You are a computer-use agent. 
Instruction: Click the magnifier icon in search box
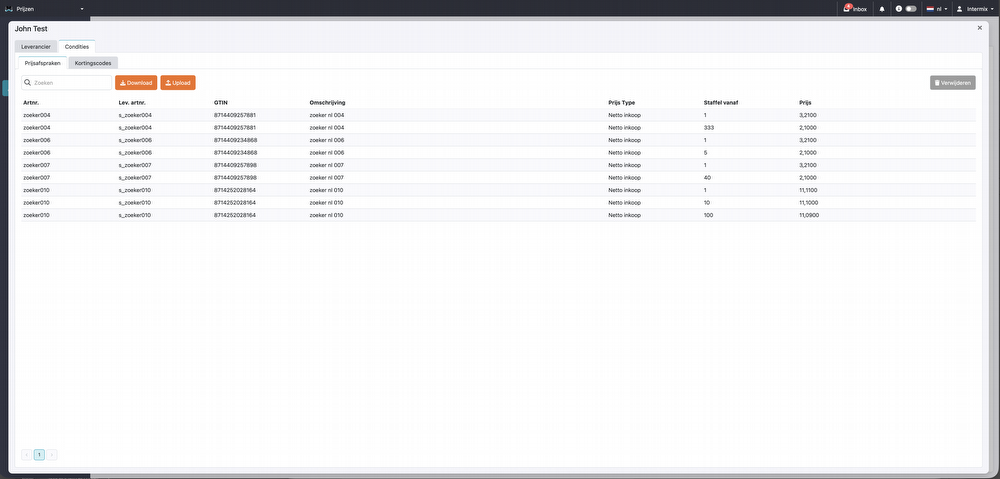(x=28, y=83)
